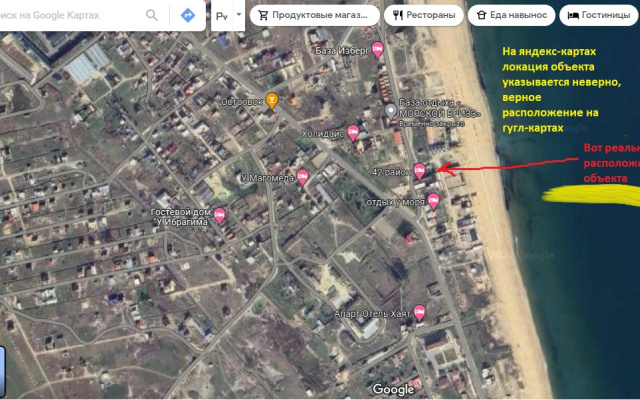Click the Временно закрыто status text

click(x=432, y=123)
